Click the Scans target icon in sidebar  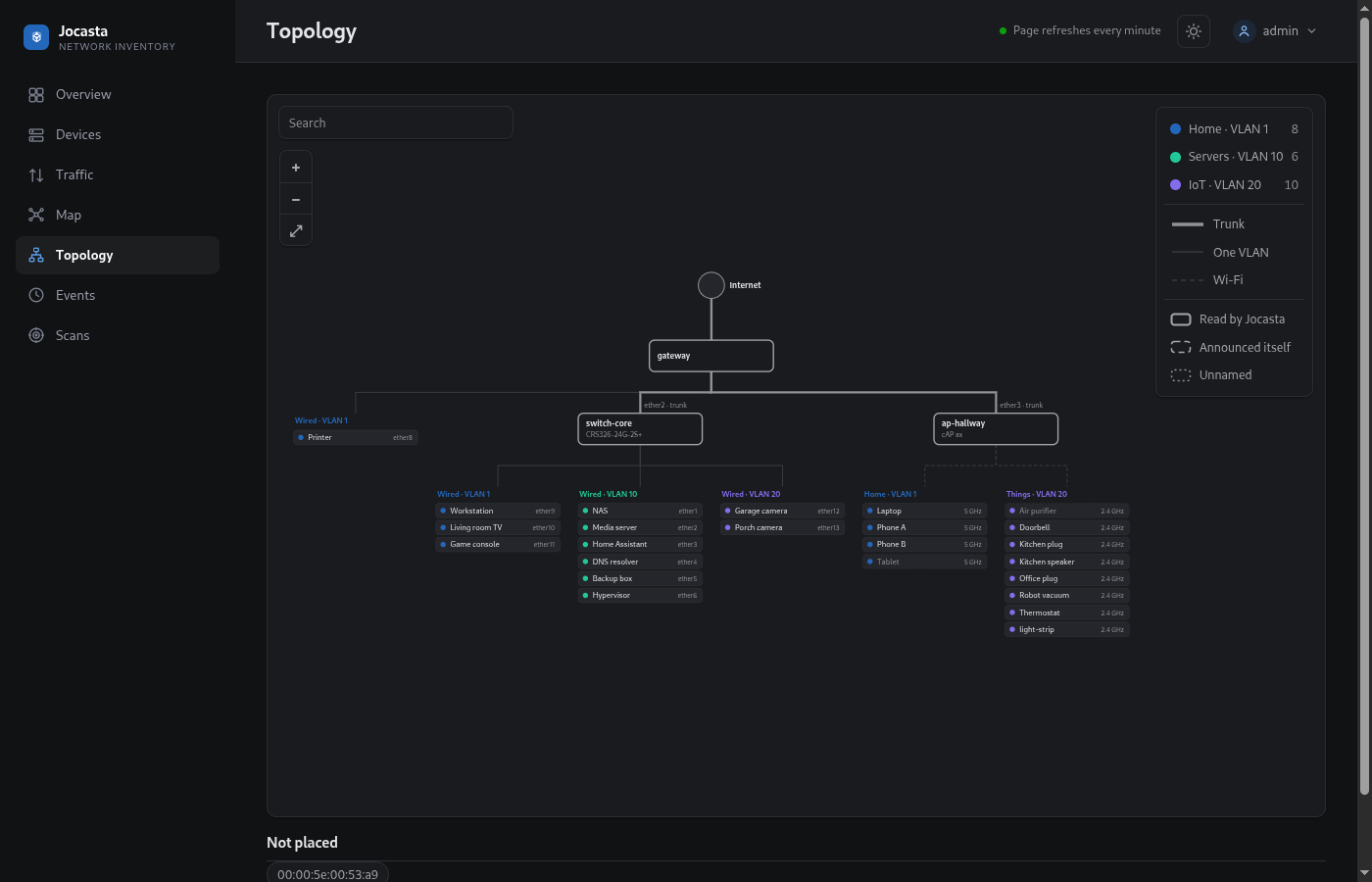[36, 336]
